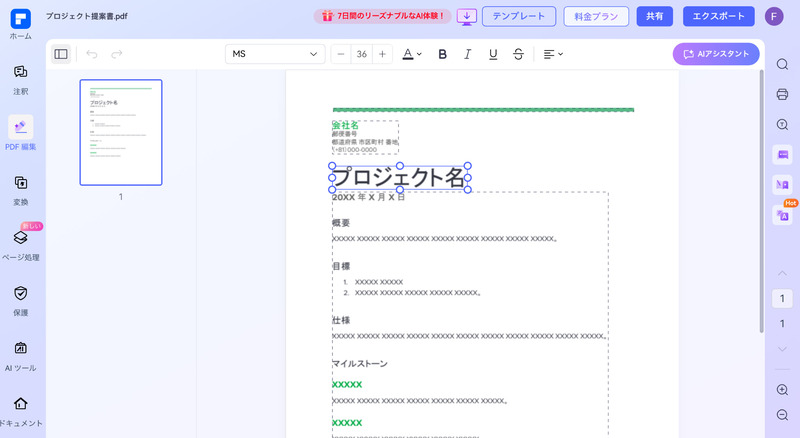Click the マイルストーン heading
Image resolution: width=800 pixels, height=438 pixels.
coord(360,364)
